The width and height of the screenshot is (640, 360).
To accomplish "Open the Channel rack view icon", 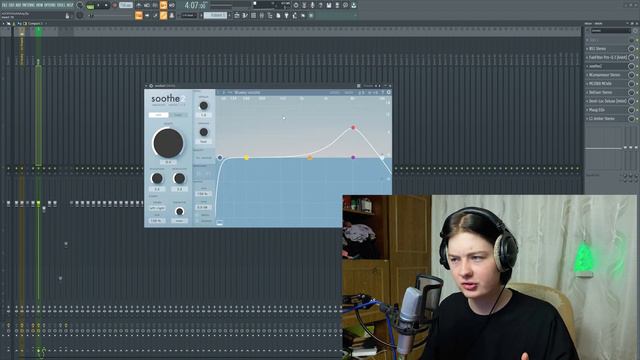I will (253, 16).
